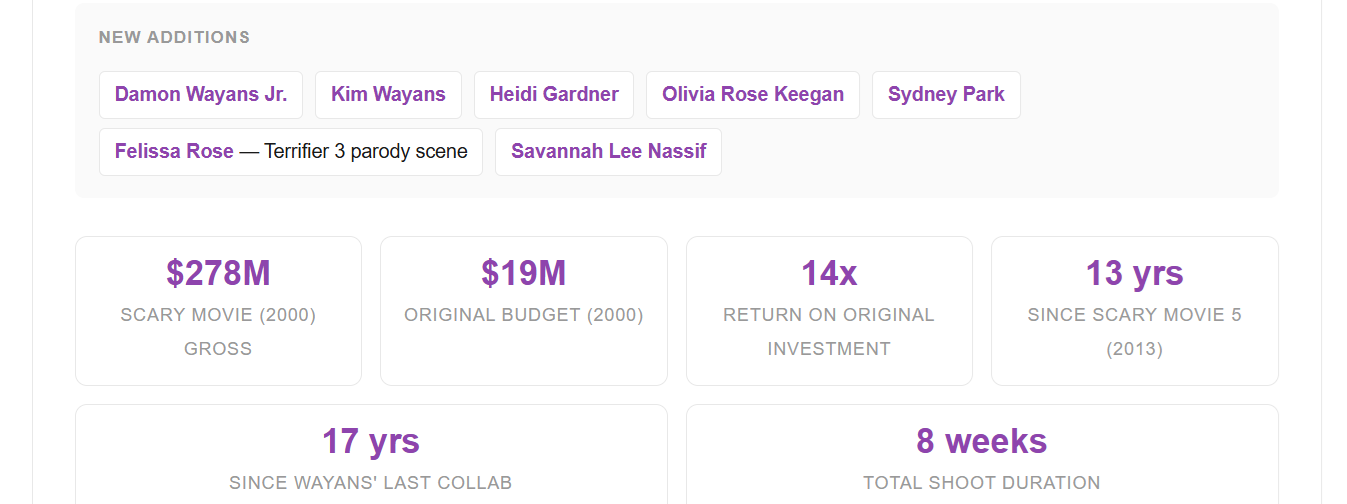Select the Felissa Rose name
Image resolution: width=1347 pixels, height=504 pixels.
click(174, 152)
